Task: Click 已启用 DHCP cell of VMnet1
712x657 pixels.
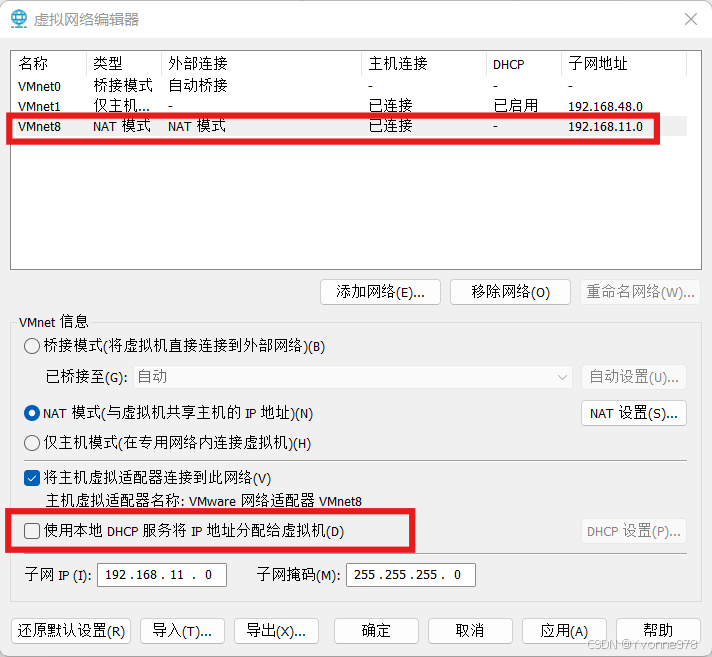Action: [x=515, y=106]
